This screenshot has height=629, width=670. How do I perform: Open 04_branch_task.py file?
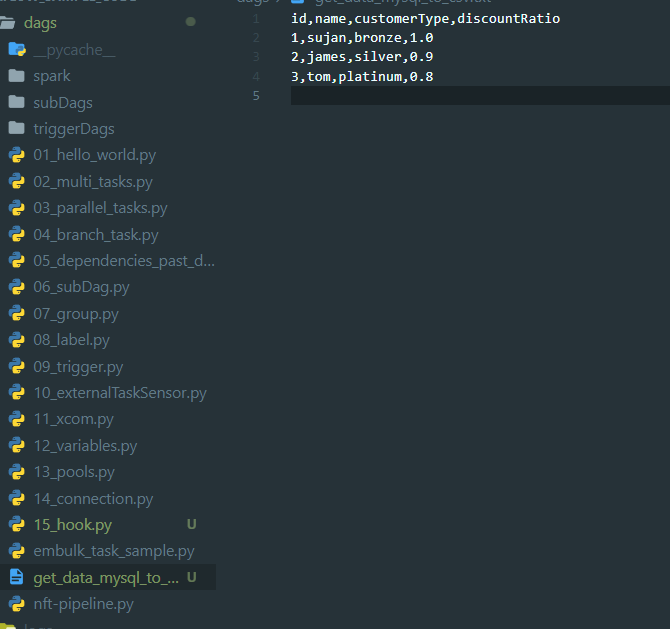[x=96, y=235]
